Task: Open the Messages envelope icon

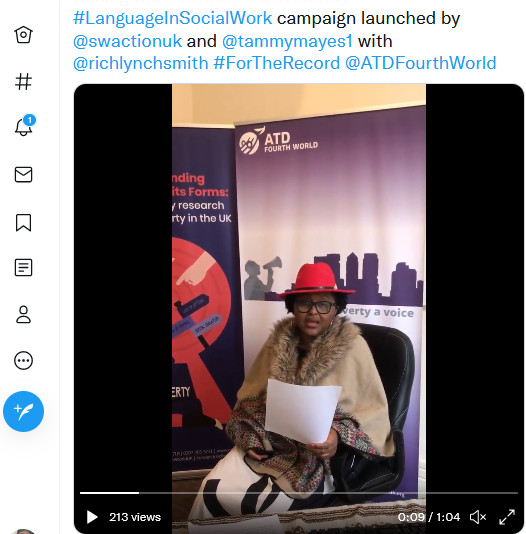Action: pyautogui.click(x=23, y=175)
